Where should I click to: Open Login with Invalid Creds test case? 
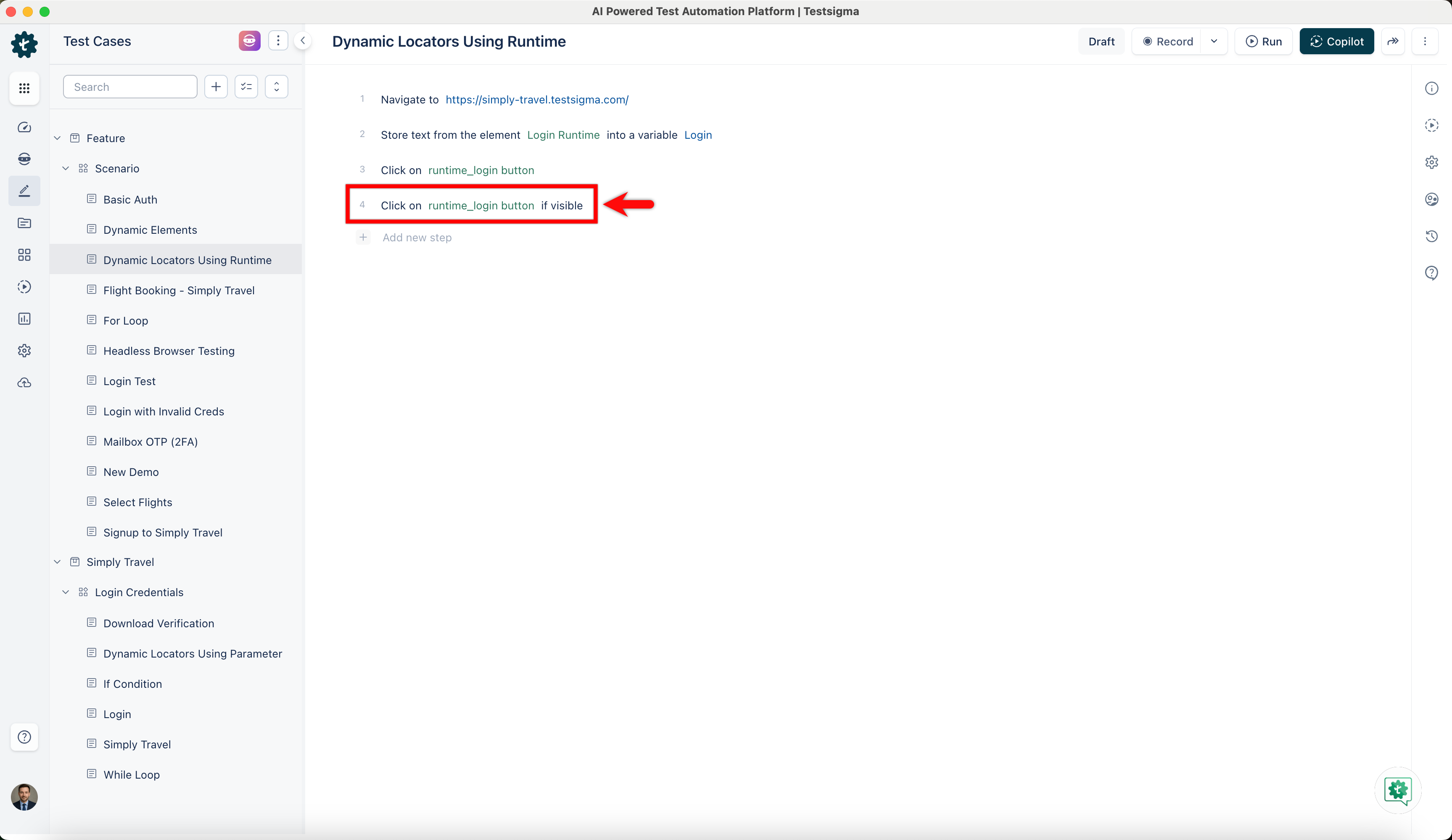pyautogui.click(x=164, y=411)
